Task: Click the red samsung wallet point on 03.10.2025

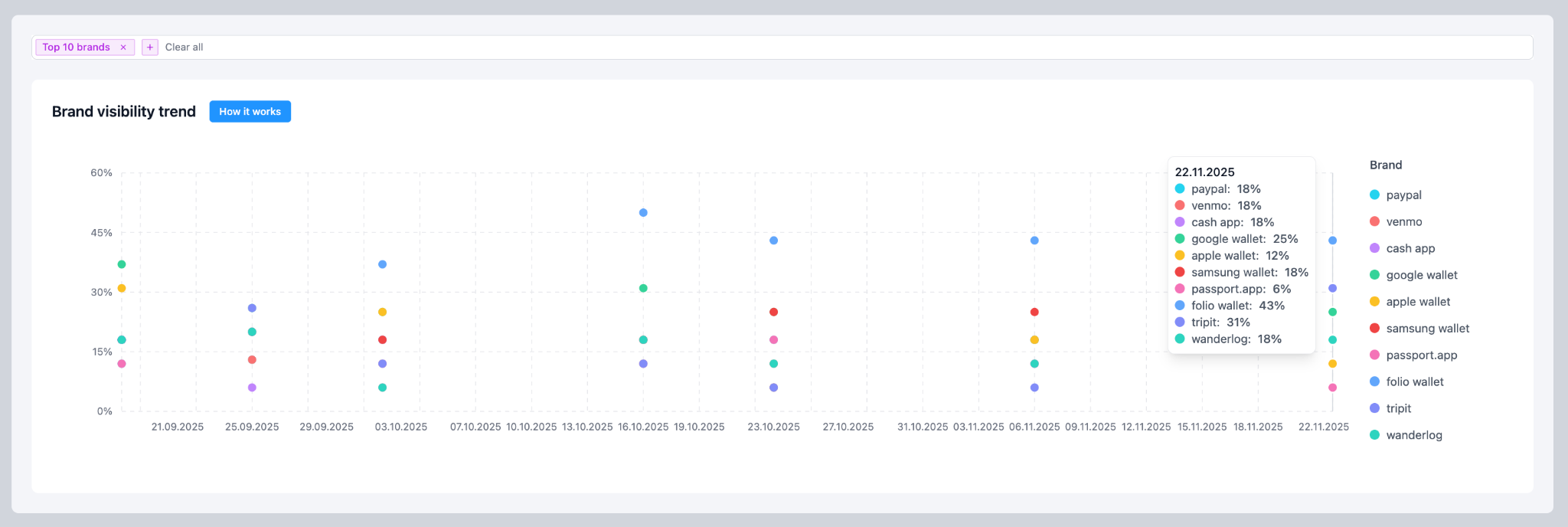Action: pos(383,340)
